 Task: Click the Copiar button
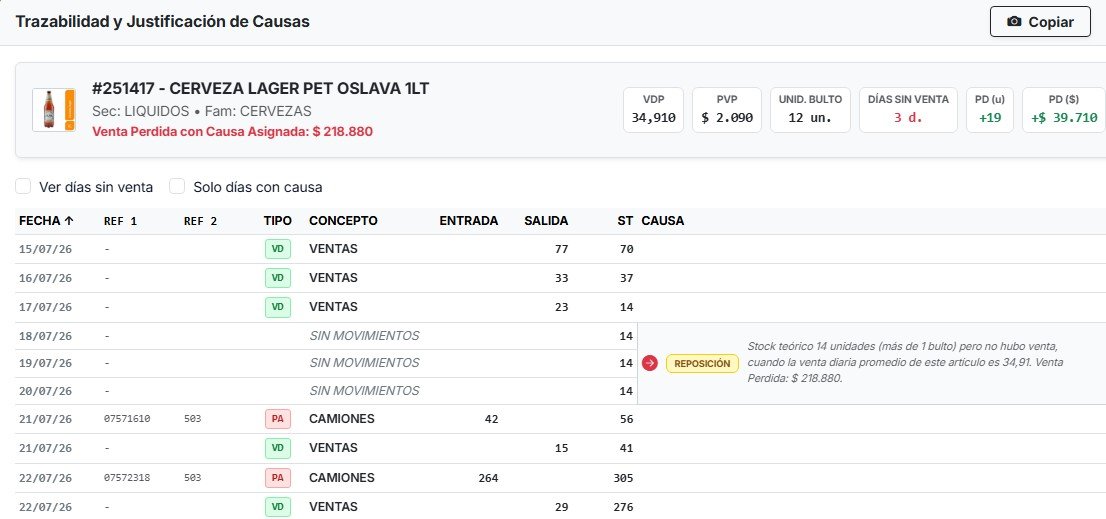1040,22
